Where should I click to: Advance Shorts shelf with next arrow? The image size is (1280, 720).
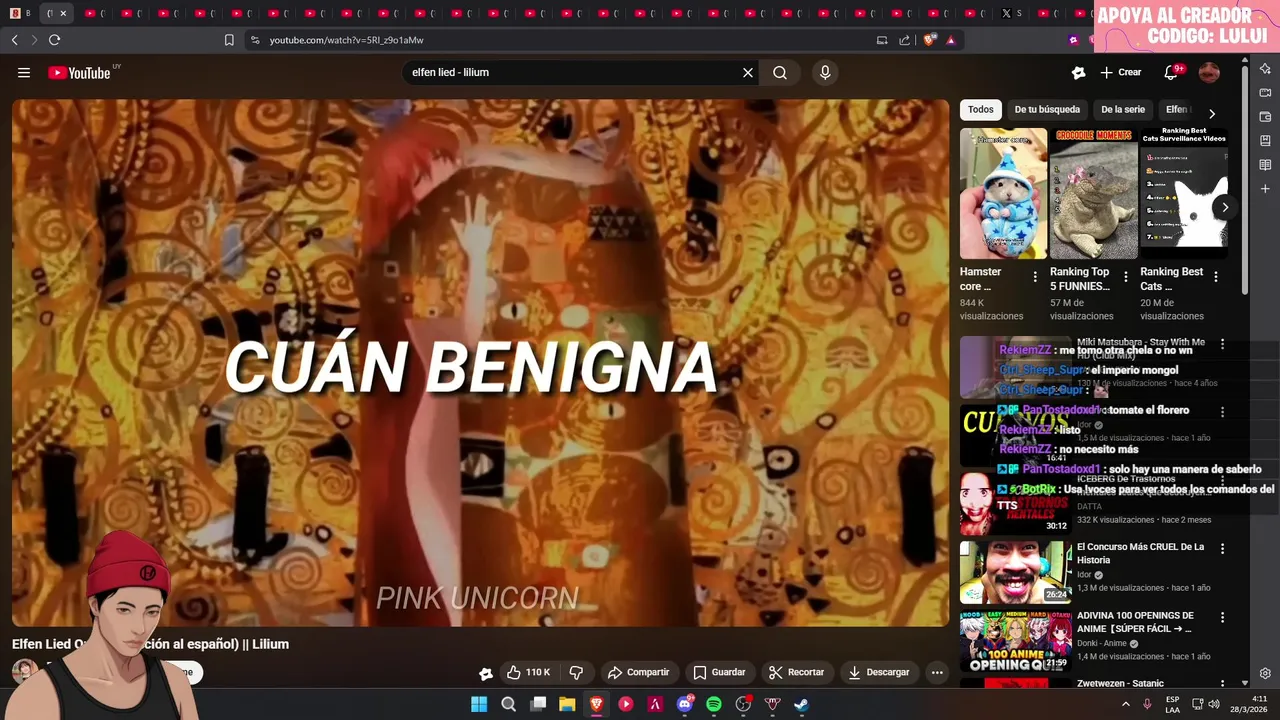[x=1225, y=207]
